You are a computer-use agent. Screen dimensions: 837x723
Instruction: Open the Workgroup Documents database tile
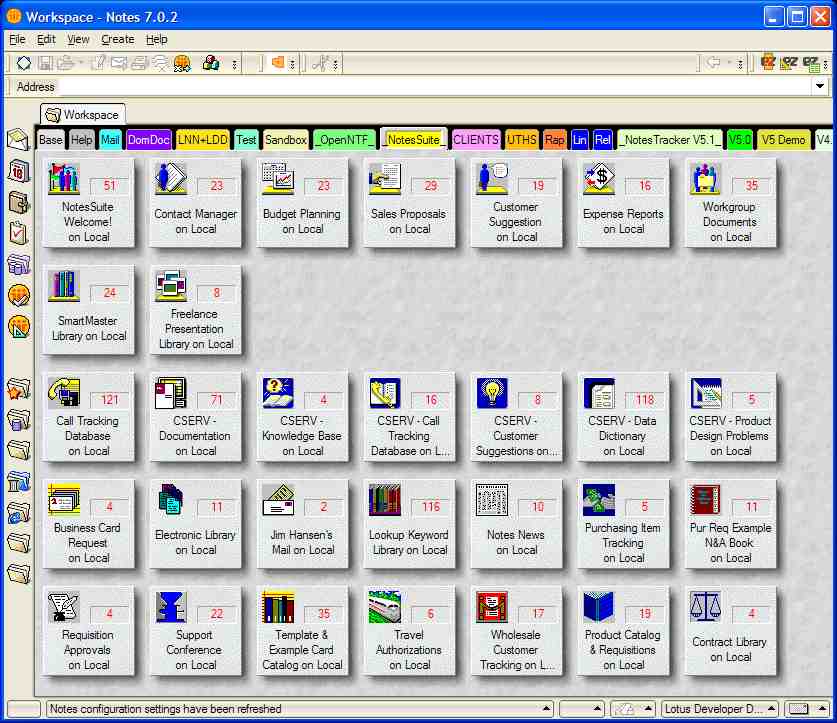click(730, 202)
